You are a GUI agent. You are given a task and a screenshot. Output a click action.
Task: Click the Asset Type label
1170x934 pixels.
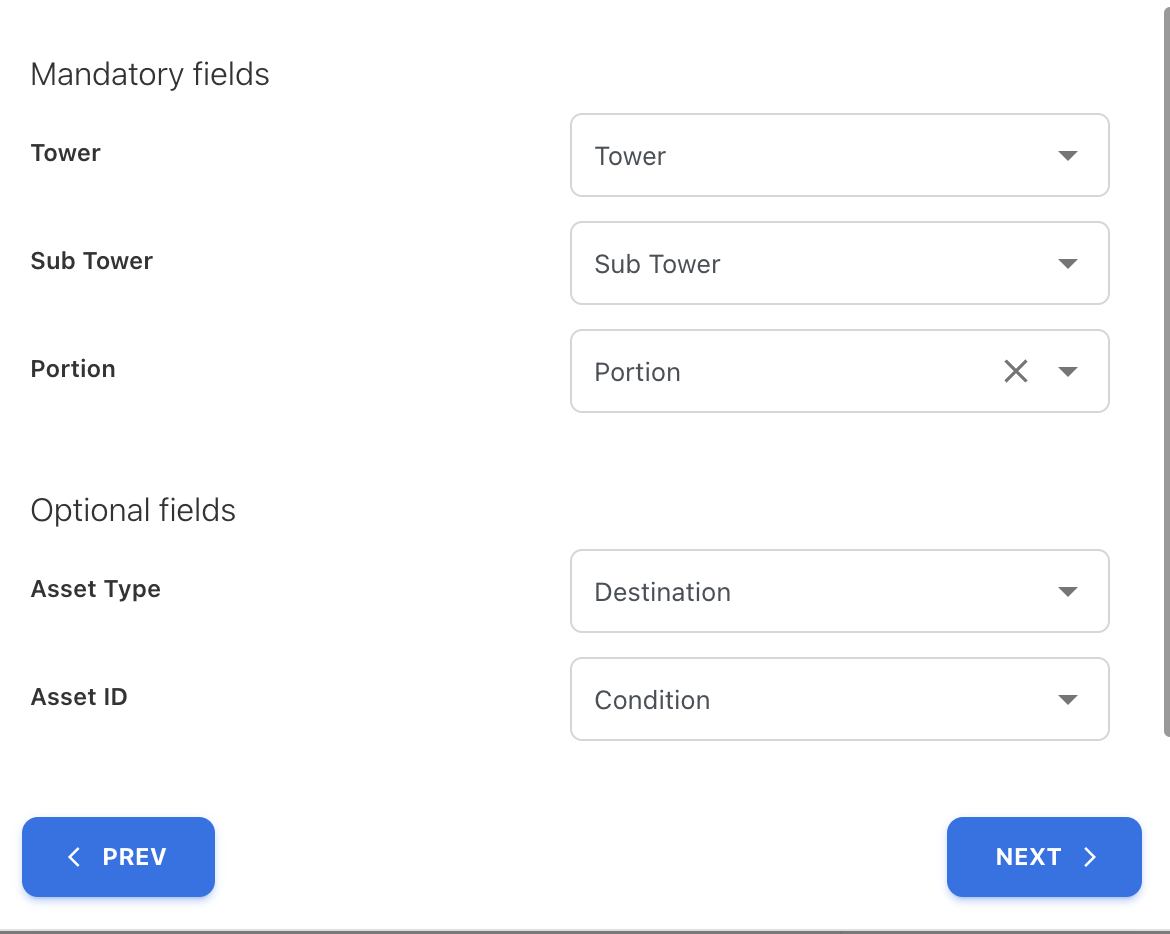96,589
